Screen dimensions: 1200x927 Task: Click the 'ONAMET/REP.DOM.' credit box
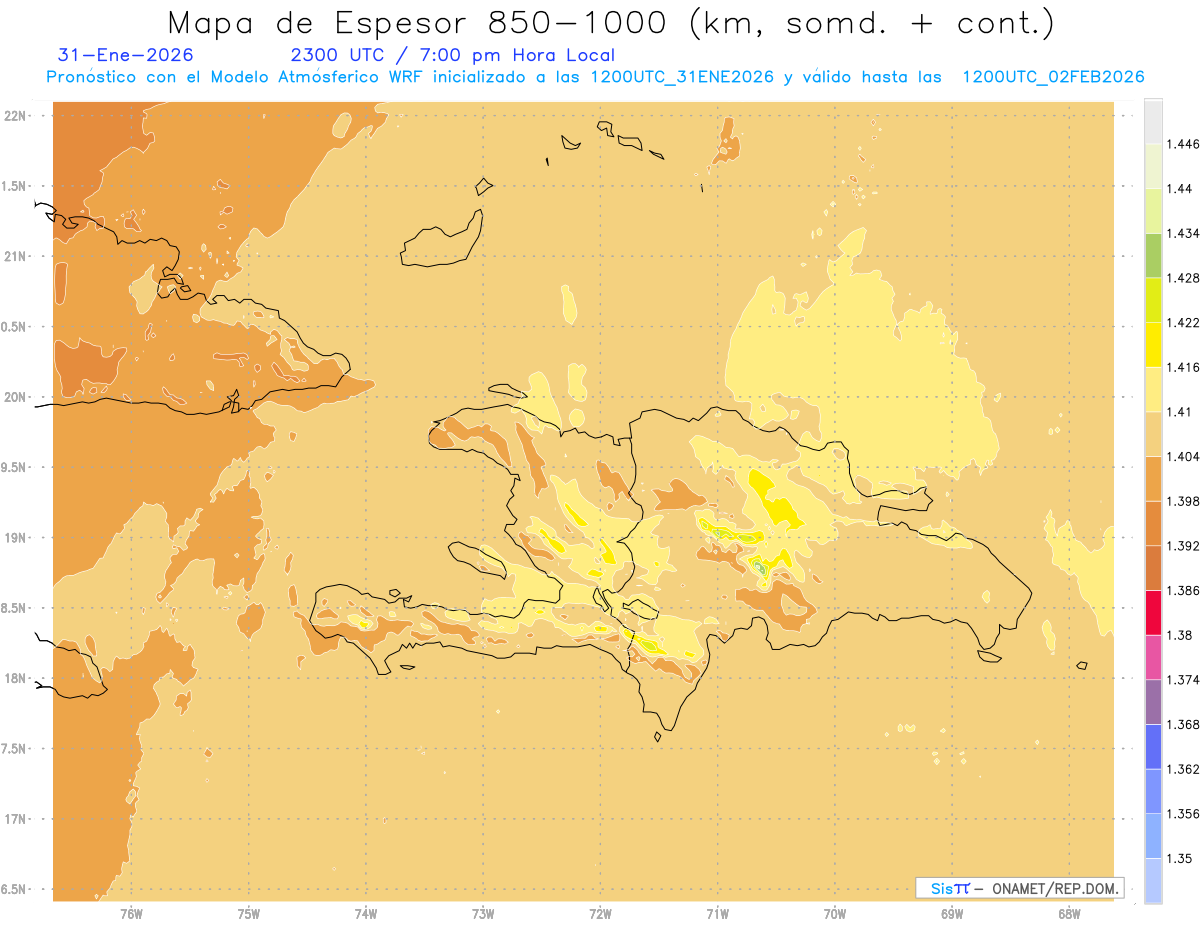pos(1019,888)
